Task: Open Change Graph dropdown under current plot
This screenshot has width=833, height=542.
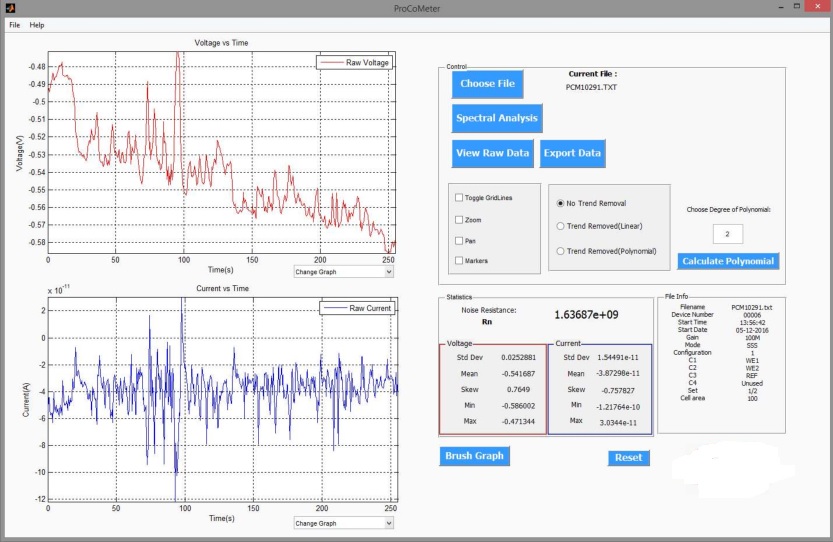Action: tap(344, 522)
